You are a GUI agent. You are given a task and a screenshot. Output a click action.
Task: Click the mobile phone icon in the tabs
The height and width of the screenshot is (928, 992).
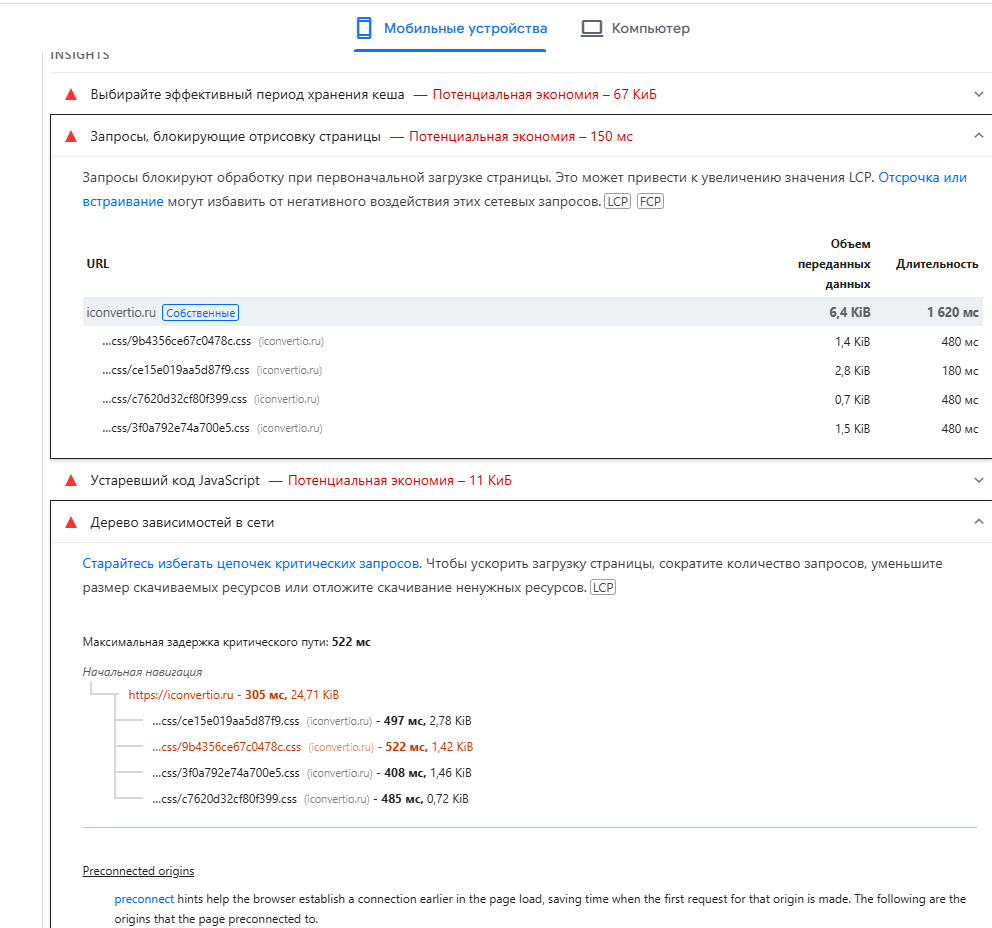[364, 28]
